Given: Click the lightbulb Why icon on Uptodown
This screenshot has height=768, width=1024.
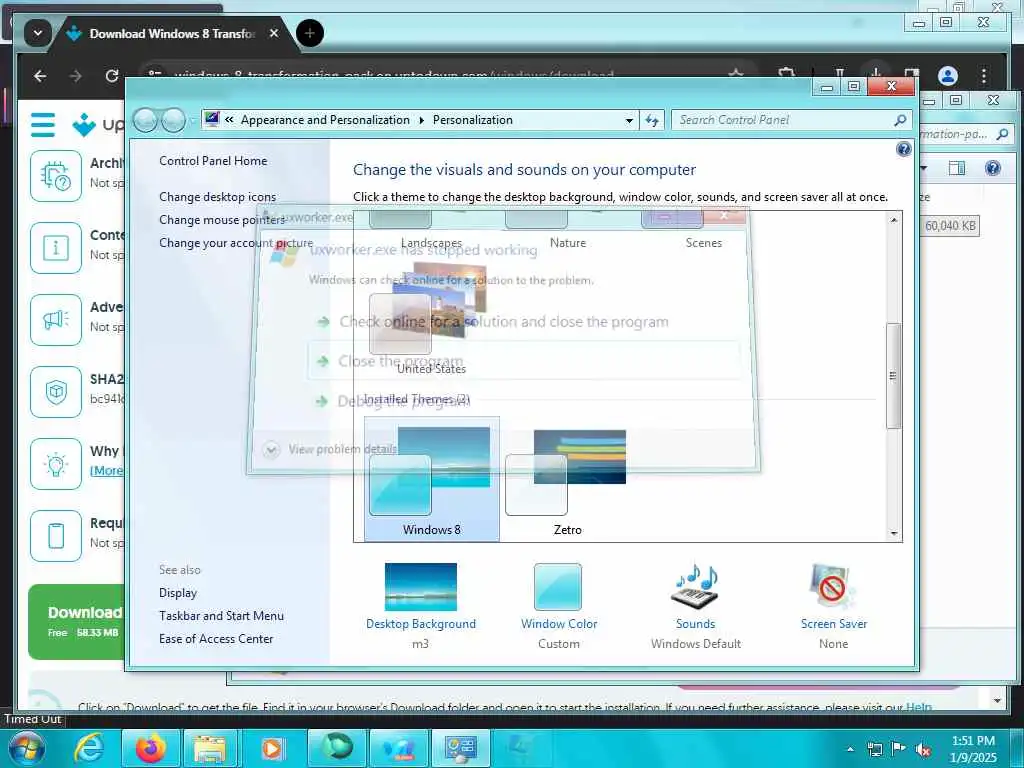Looking at the screenshot, I should 56,464.
